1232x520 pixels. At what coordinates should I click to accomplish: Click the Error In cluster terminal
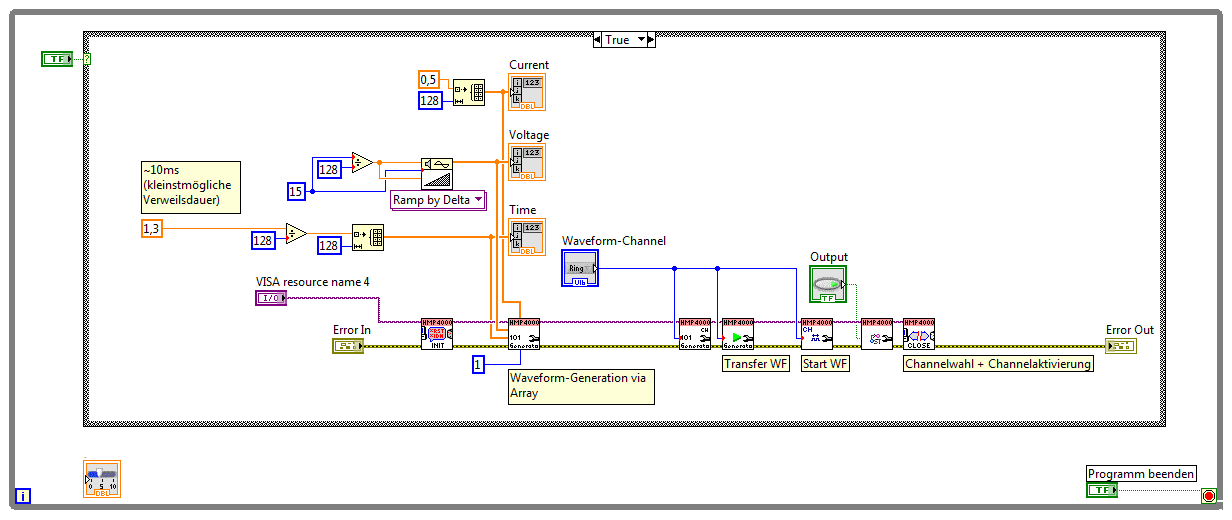pyautogui.click(x=348, y=346)
